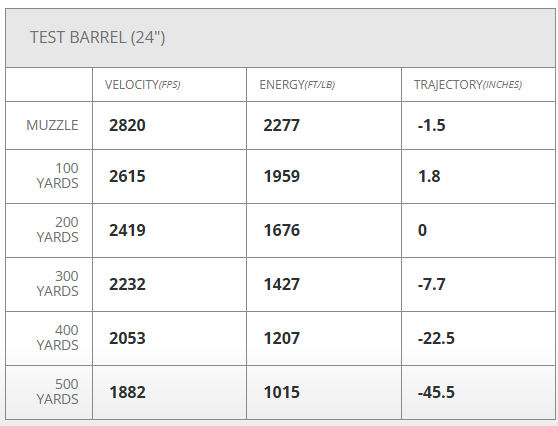
Task: Click energy value 1676 at 200 yards
Action: [x=281, y=230]
